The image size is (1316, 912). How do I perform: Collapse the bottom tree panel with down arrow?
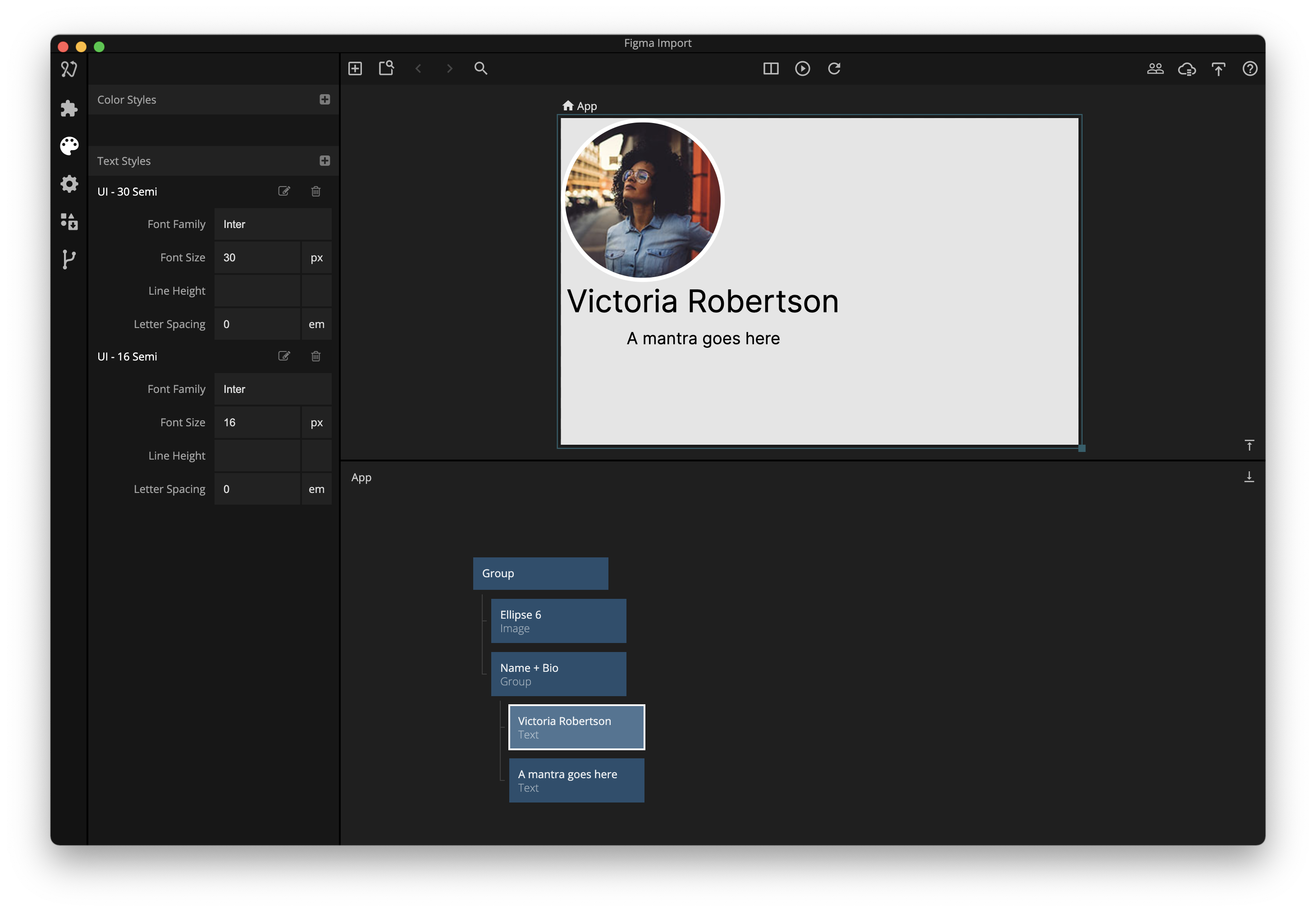coord(1248,477)
